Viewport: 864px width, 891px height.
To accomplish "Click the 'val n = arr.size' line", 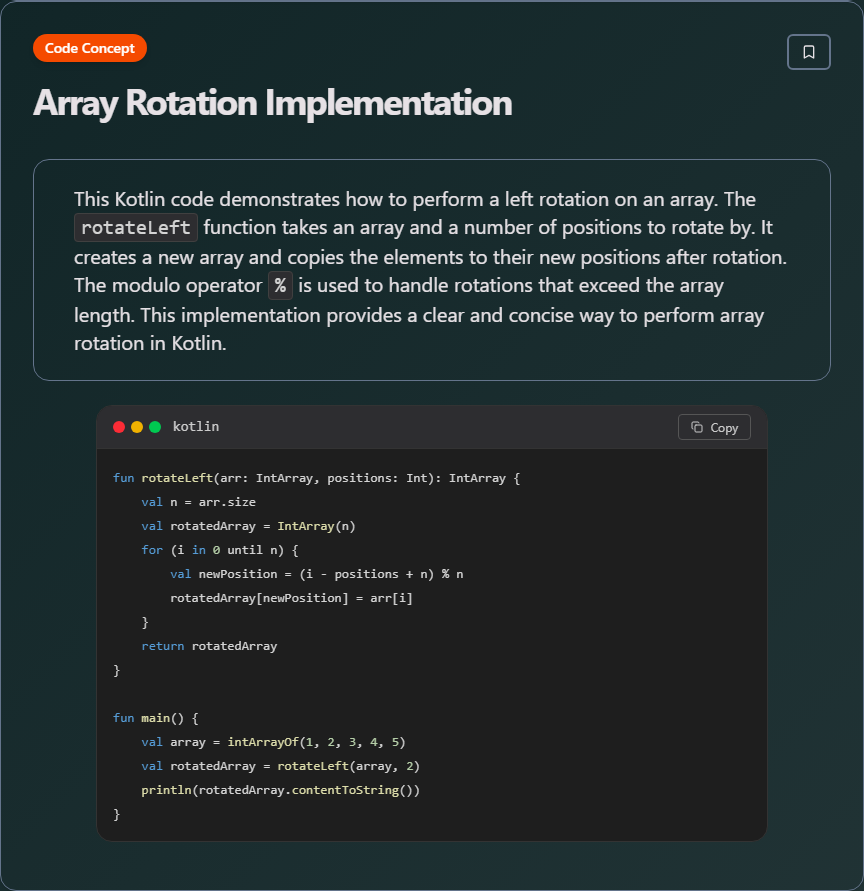I will (198, 502).
